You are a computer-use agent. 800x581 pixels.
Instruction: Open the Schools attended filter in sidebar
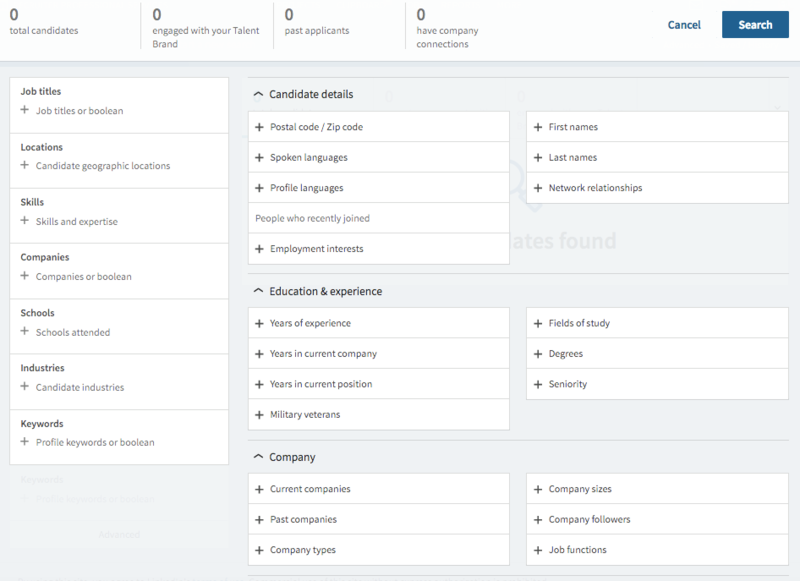tap(71, 331)
